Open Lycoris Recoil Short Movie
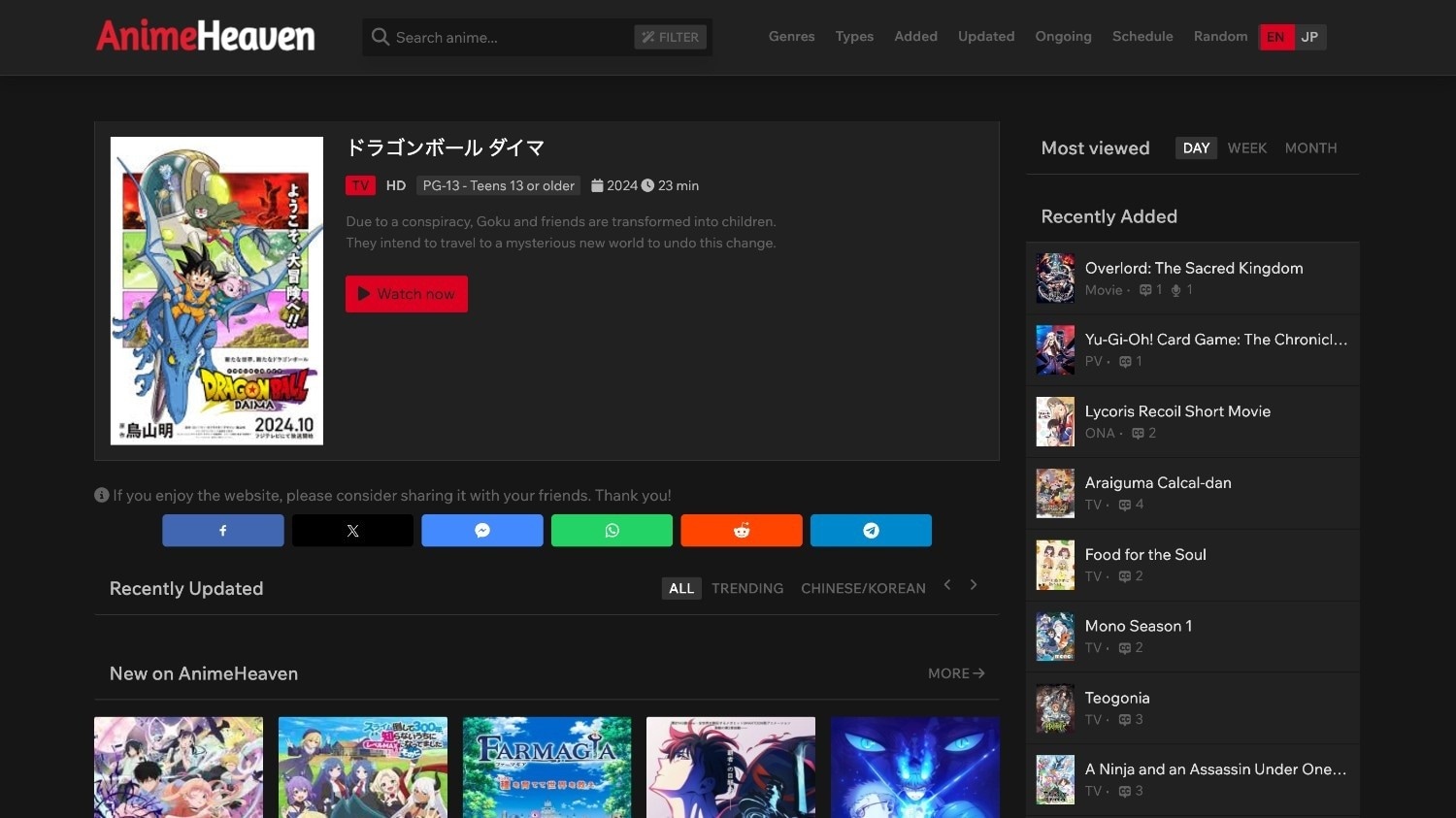The image size is (1456, 818). pyautogui.click(x=1177, y=411)
